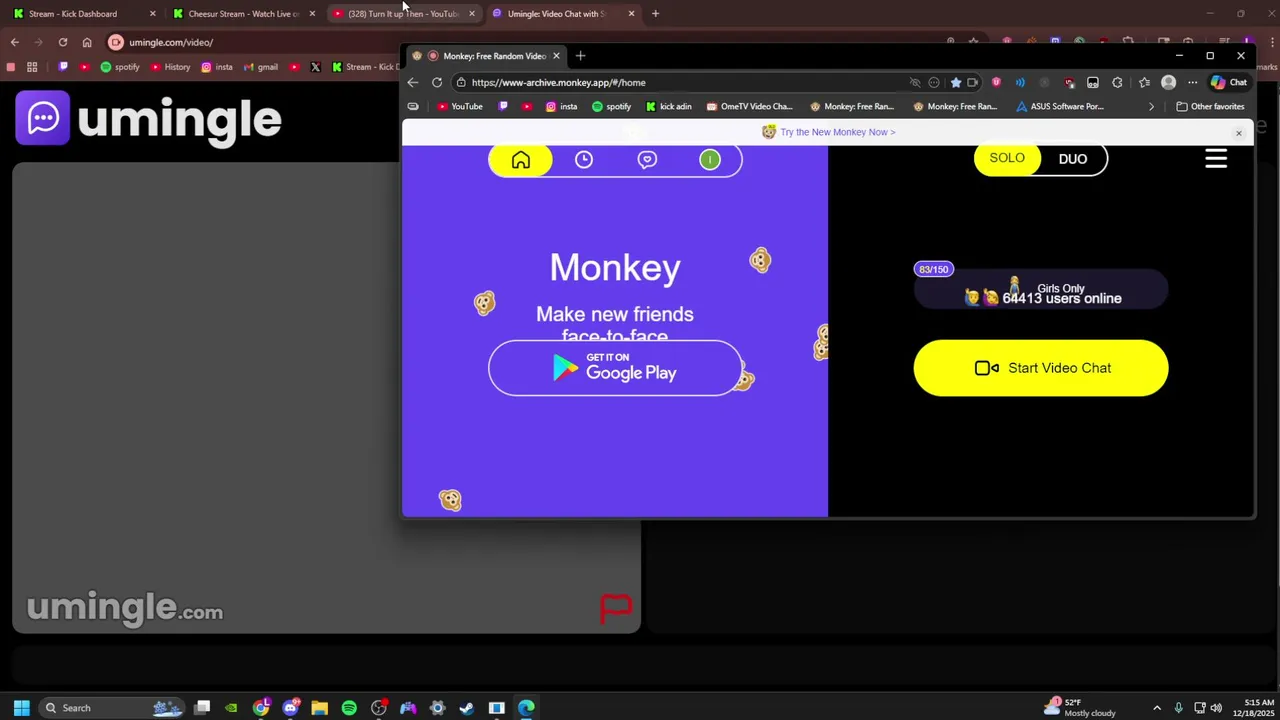Open OmeTV Video Chat bookmark in Edge
Screen dimensions: 1280x720
click(749, 106)
